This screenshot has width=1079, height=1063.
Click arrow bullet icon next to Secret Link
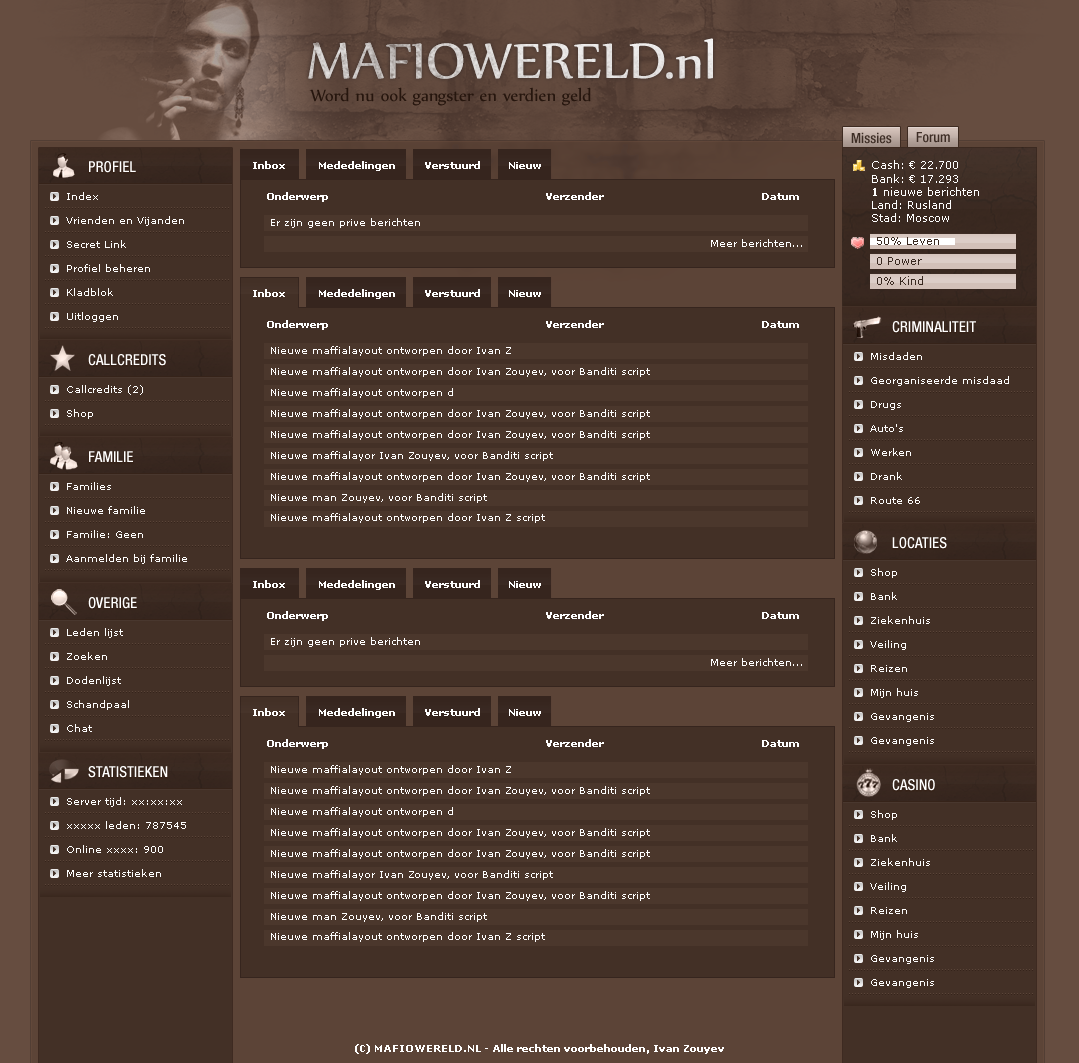coord(54,245)
